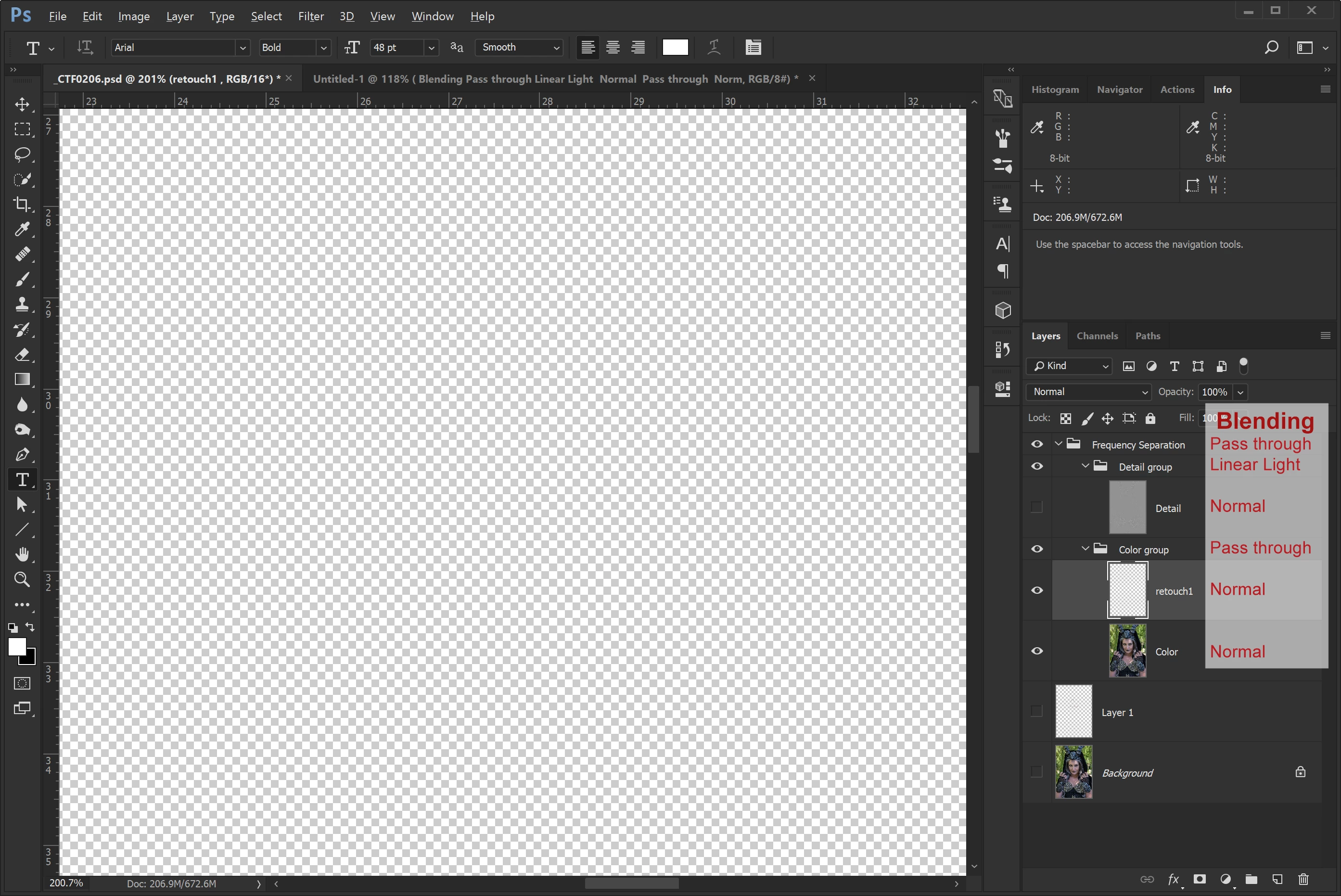Select the Lasso tool
The height and width of the screenshot is (896, 1341).
[x=22, y=154]
